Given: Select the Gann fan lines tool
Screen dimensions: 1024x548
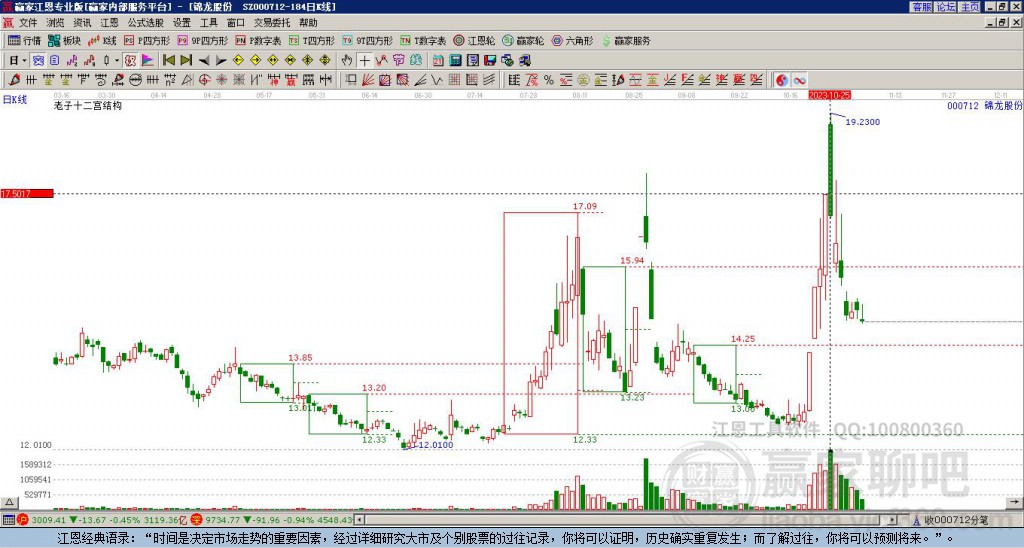Looking at the screenshot, I should tap(368, 80).
